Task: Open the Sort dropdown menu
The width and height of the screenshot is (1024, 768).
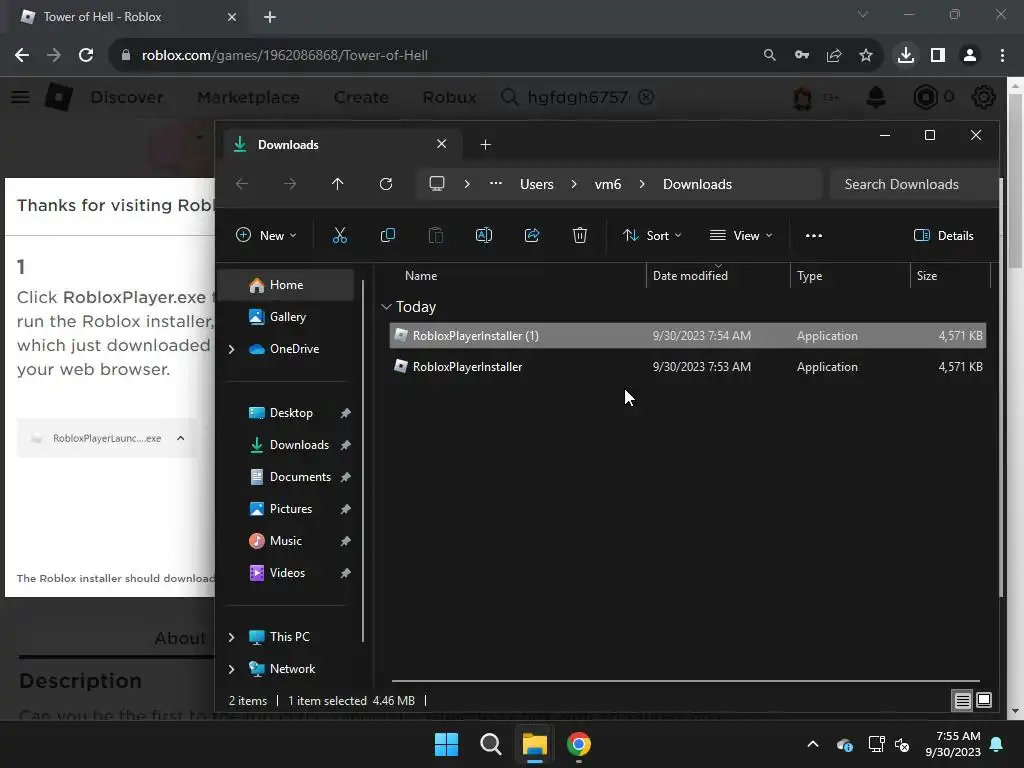Action: click(652, 236)
